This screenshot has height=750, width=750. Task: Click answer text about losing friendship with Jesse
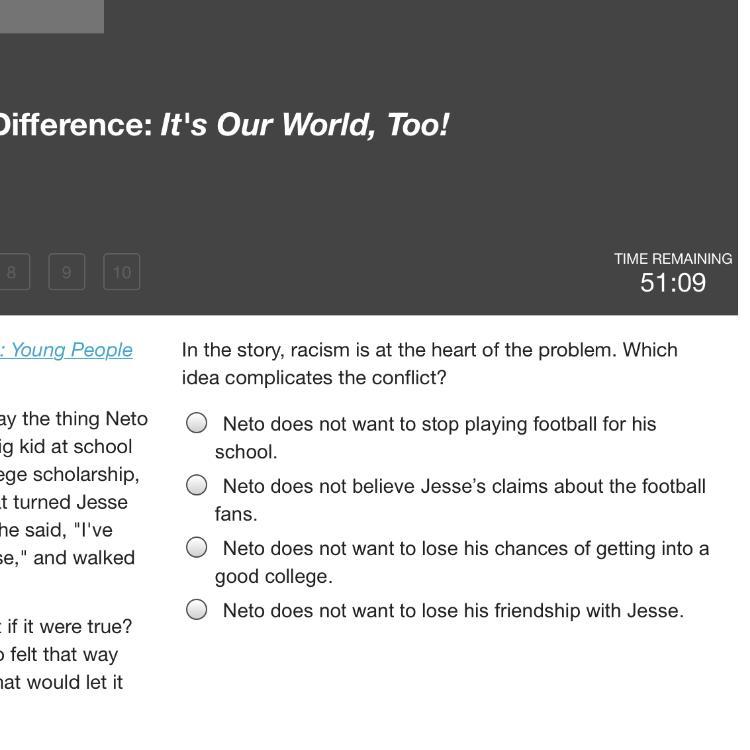click(453, 610)
